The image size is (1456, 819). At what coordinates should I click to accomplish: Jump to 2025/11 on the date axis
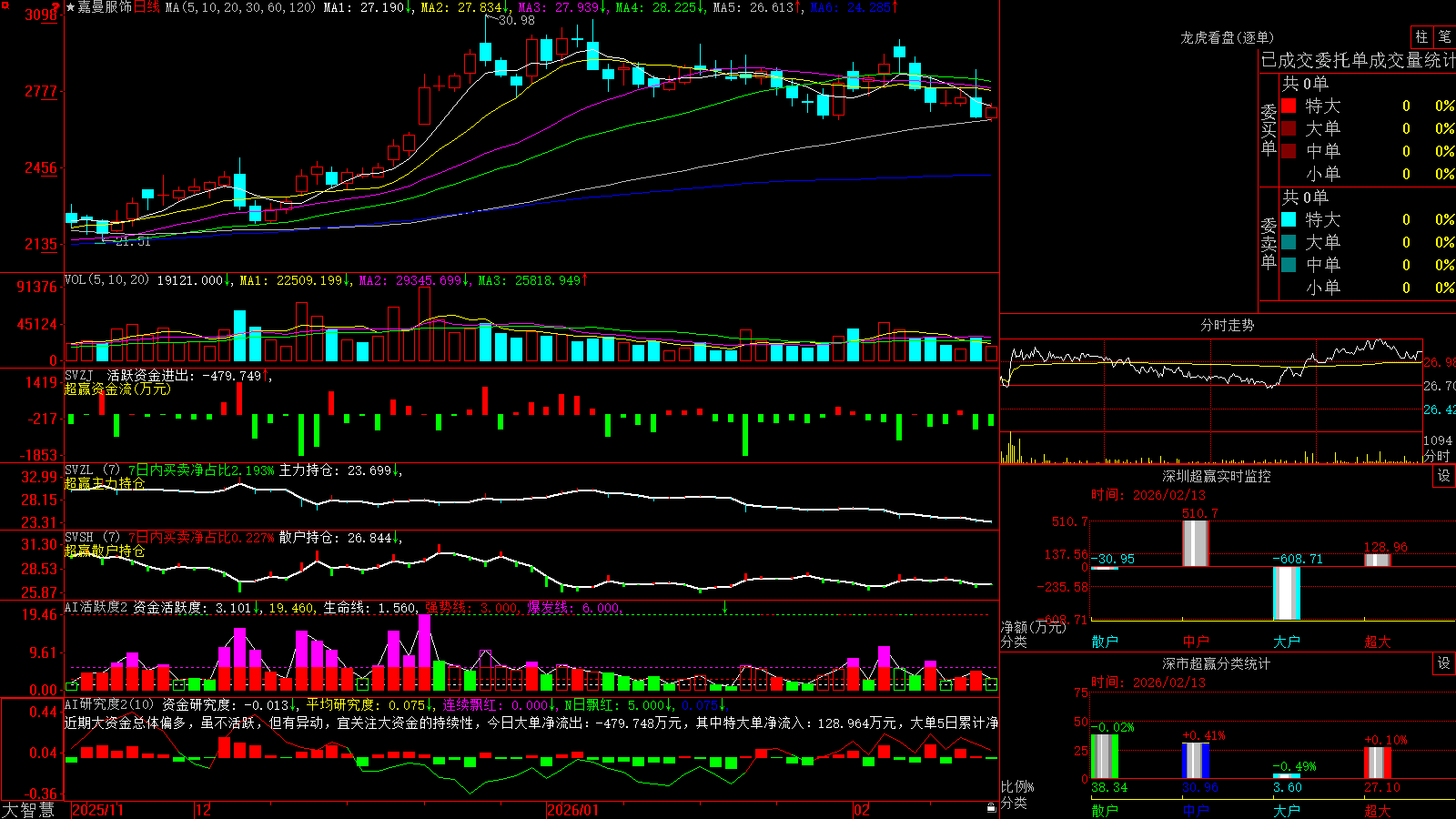click(97, 810)
